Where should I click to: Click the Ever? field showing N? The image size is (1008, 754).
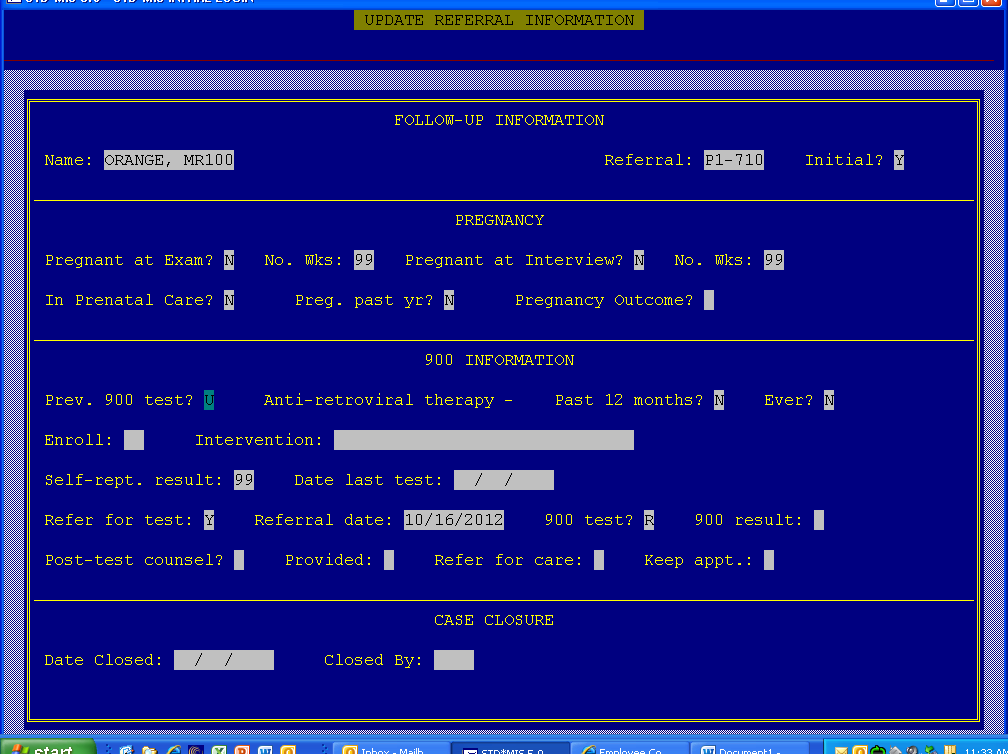[x=829, y=400]
